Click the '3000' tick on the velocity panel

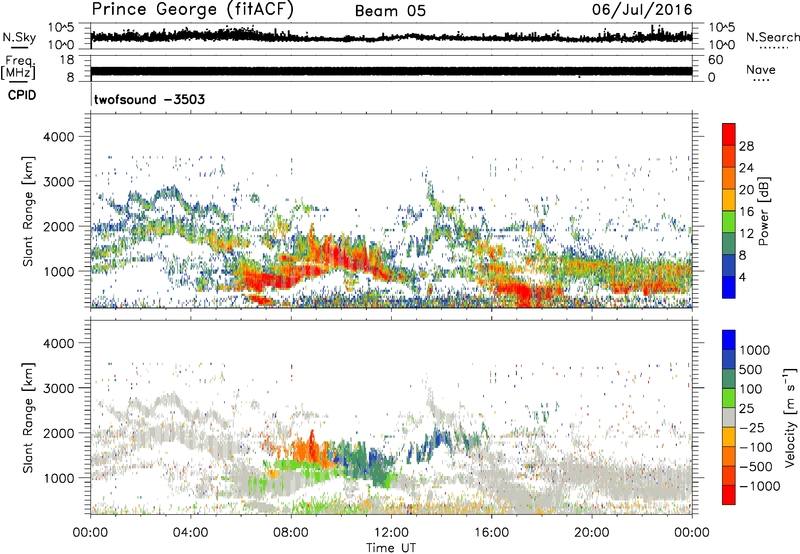pos(59,388)
